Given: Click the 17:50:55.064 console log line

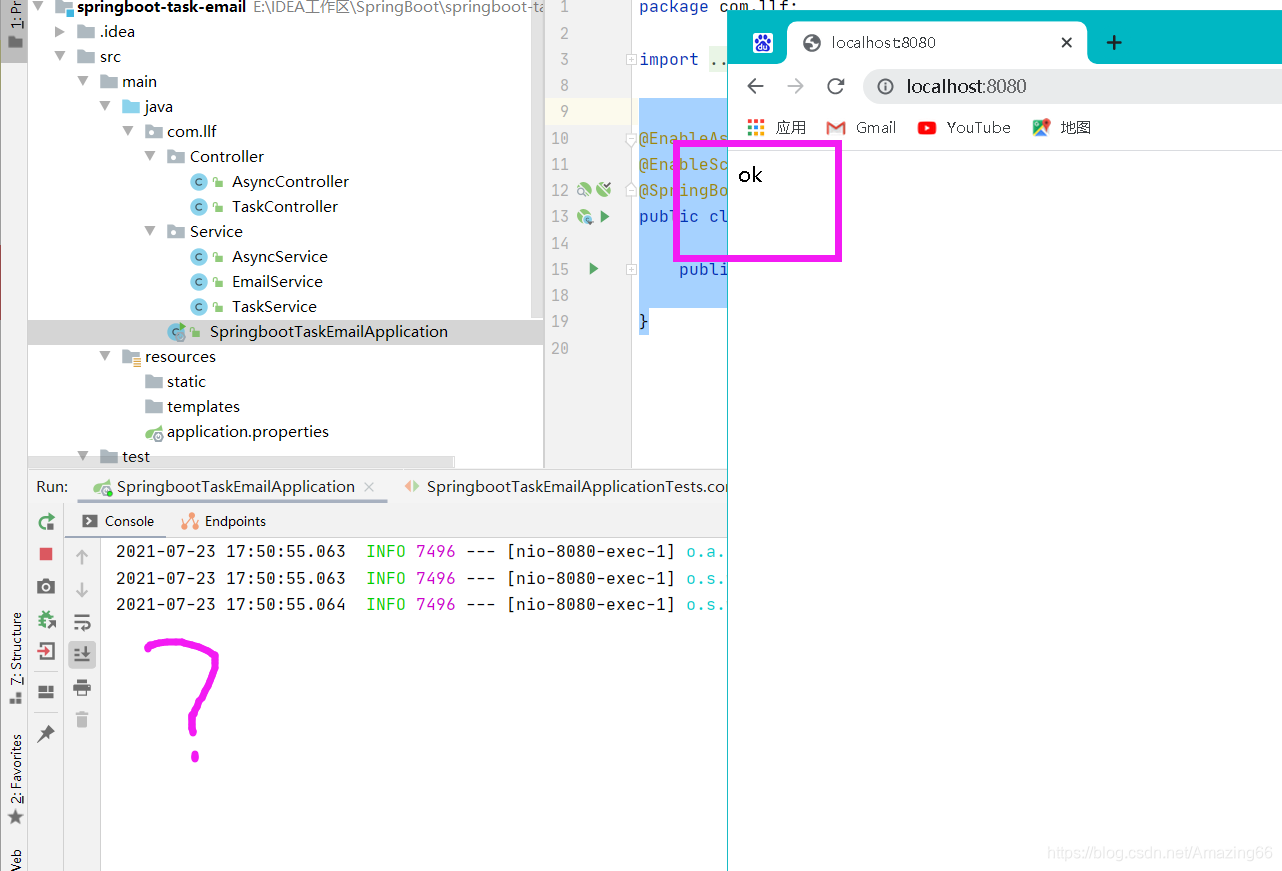Looking at the screenshot, I should click(x=420, y=604).
